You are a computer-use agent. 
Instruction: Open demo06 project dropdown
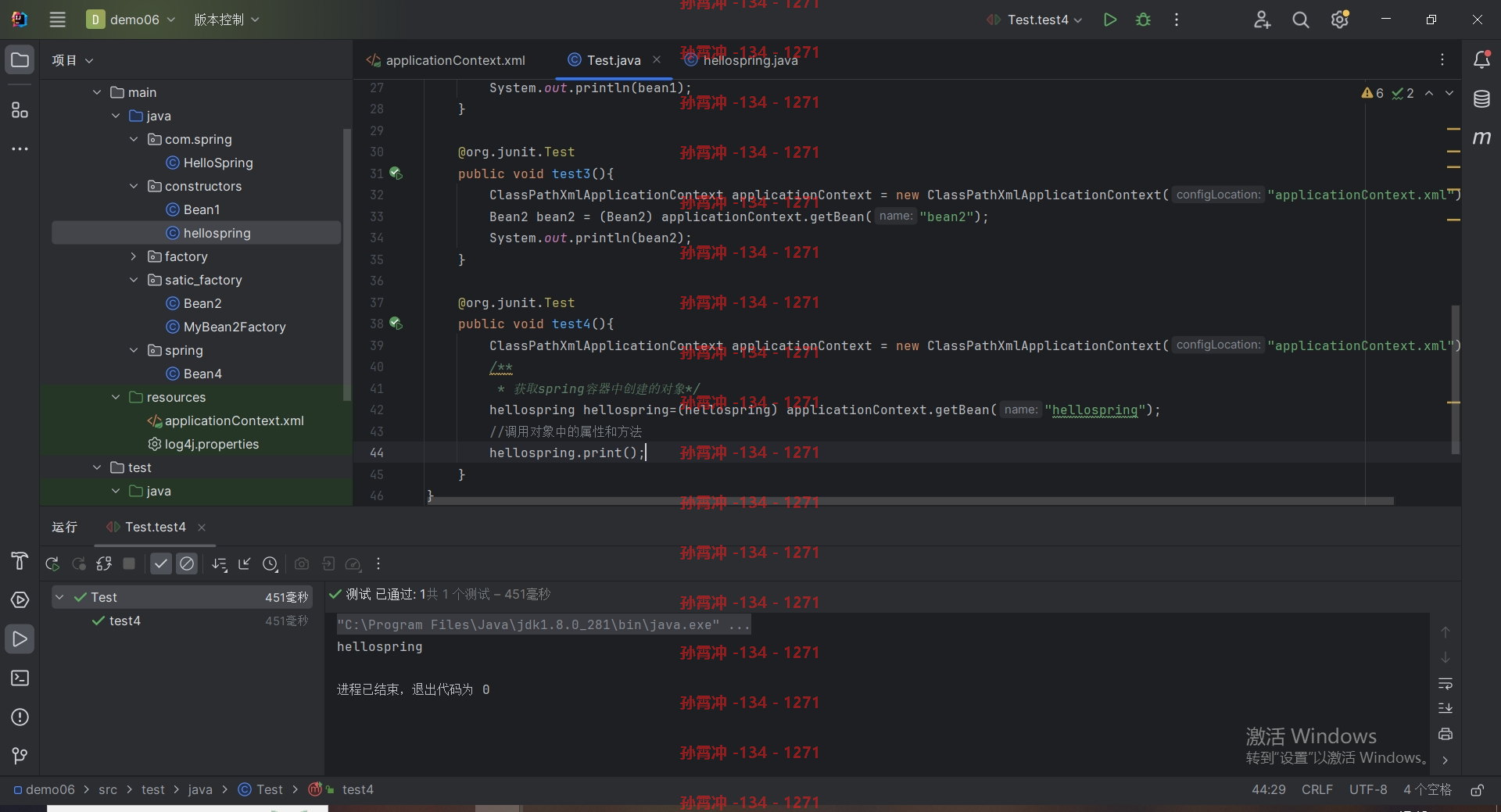pyautogui.click(x=131, y=20)
